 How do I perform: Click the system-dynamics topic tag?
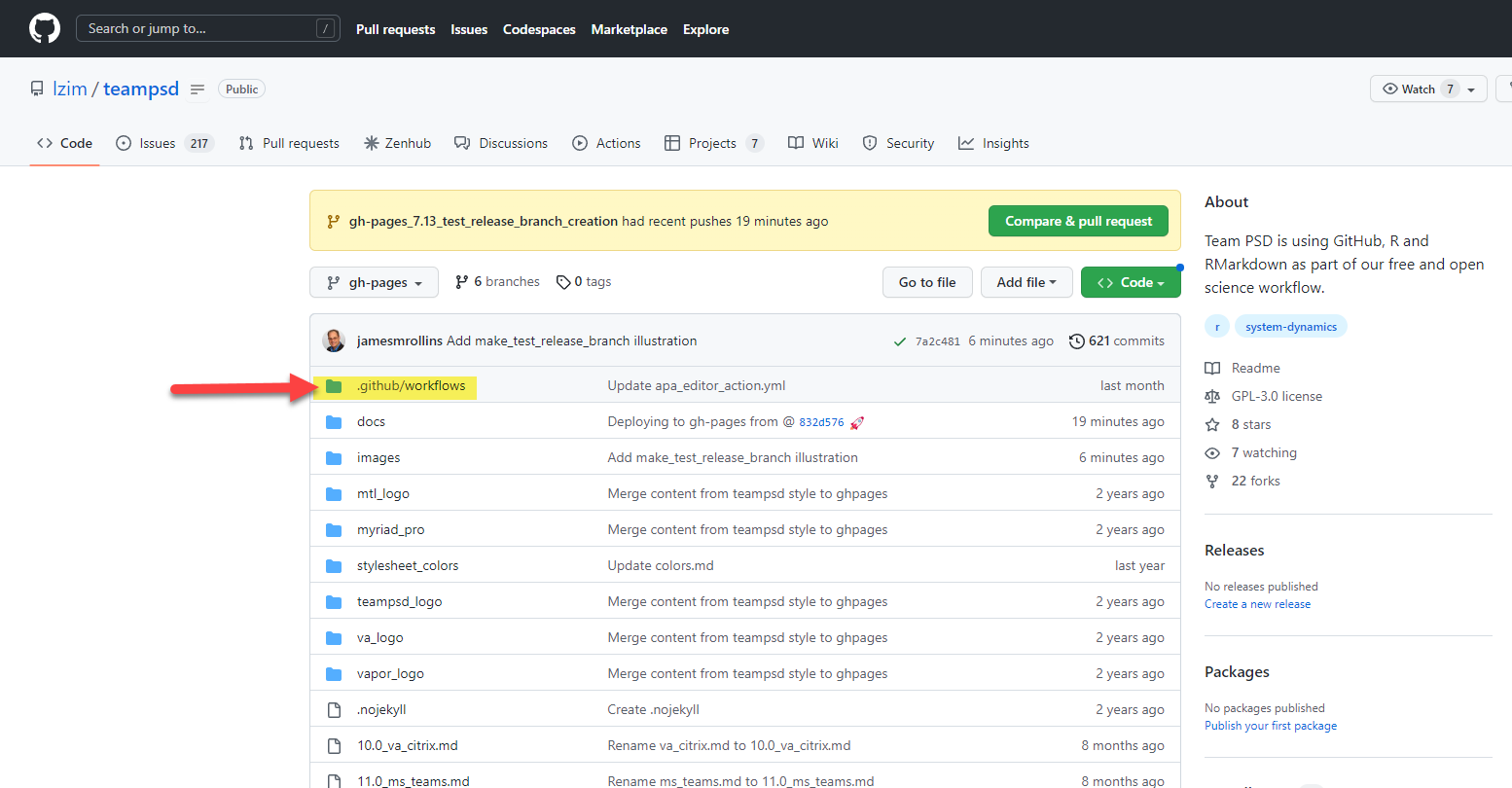pyautogui.click(x=1291, y=327)
